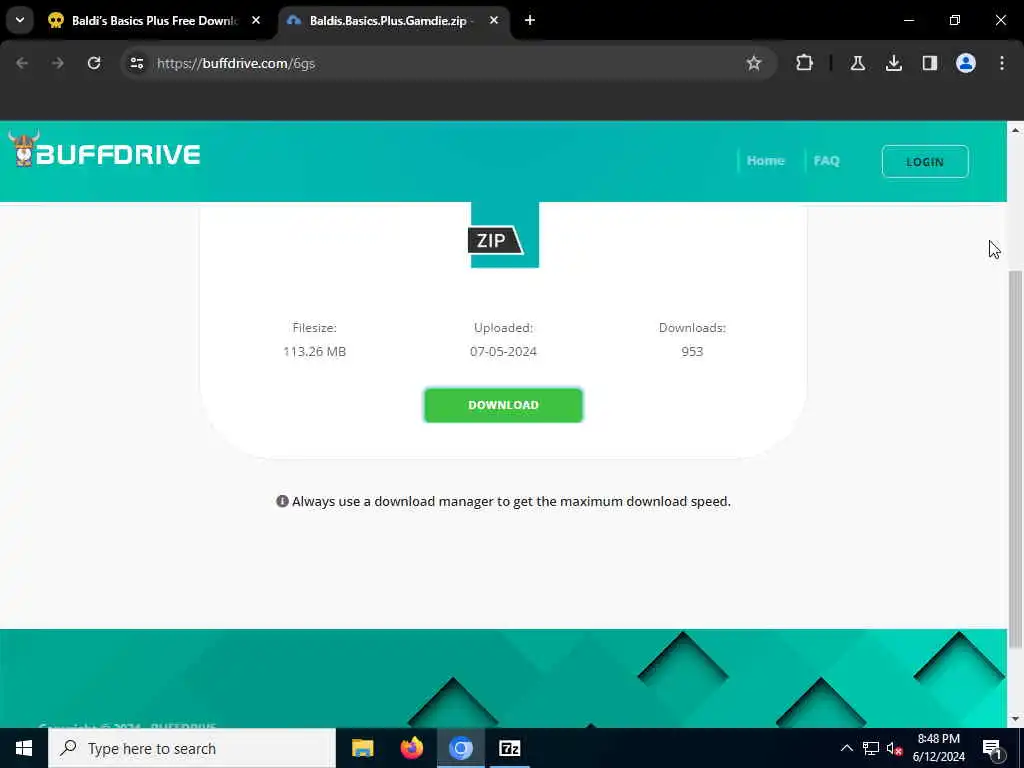
Task: Click the 'Type here to search' taskbar box
Action: click(192, 748)
